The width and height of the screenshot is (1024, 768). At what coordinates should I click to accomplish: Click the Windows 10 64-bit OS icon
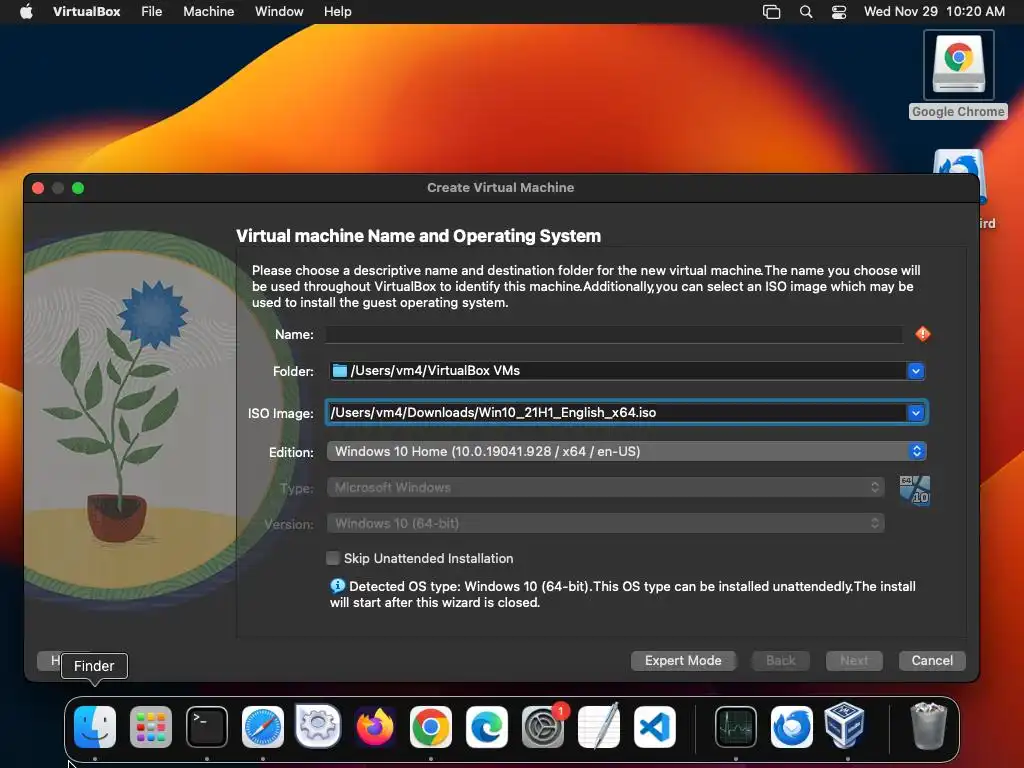(x=914, y=490)
